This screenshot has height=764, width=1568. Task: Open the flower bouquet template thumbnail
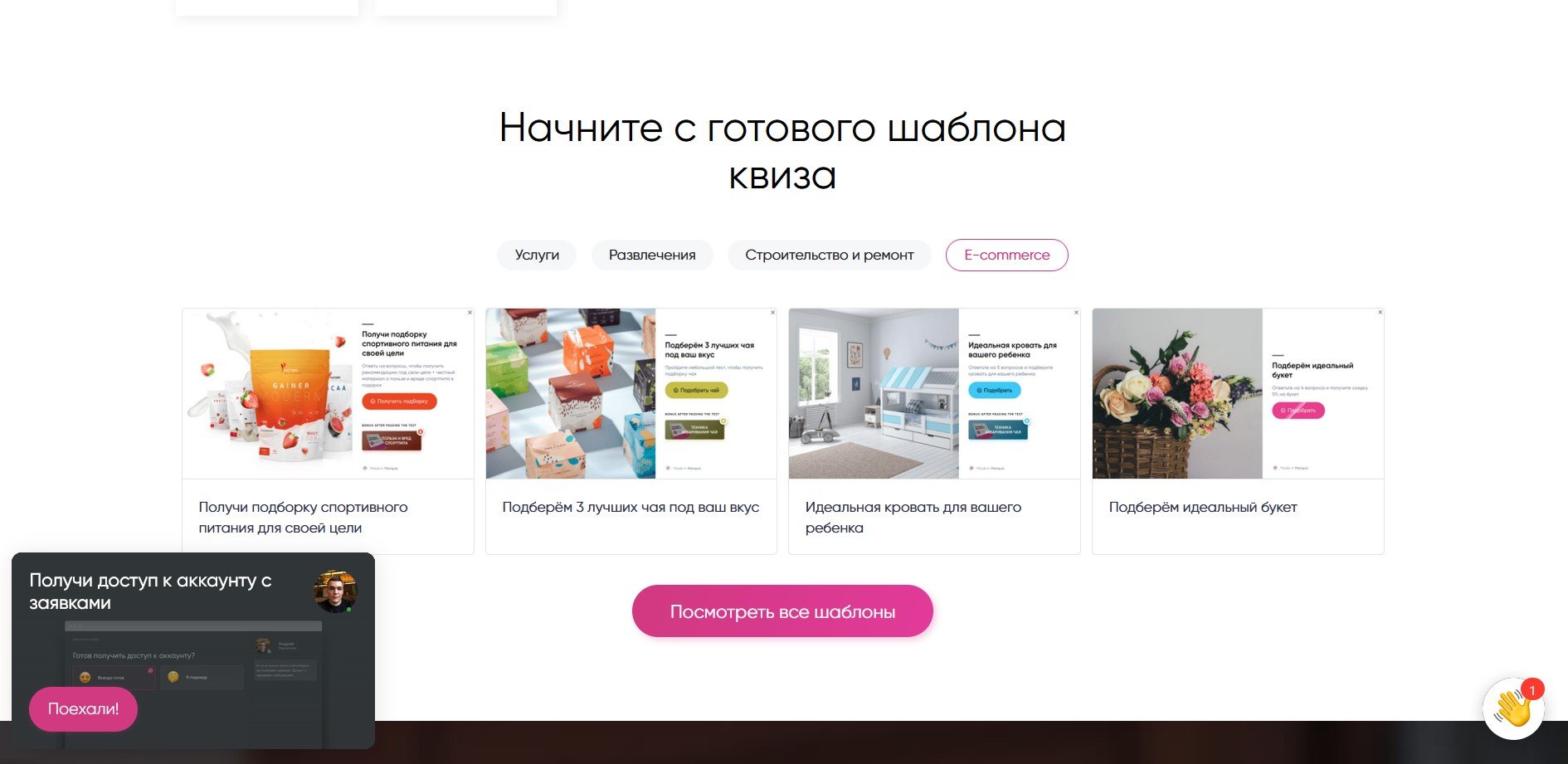coord(1176,394)
